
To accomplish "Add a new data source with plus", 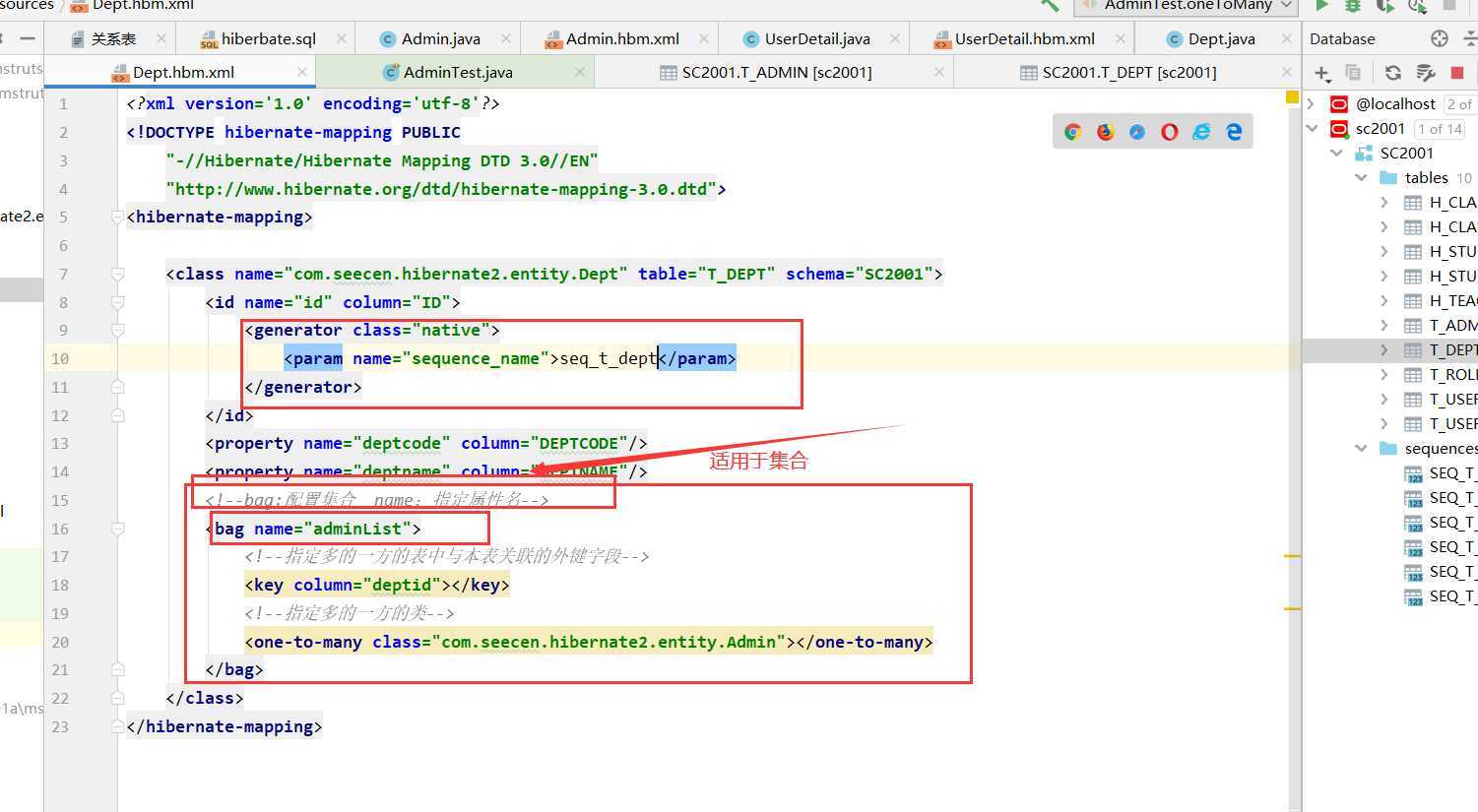I will click(x=1322, y=73).
